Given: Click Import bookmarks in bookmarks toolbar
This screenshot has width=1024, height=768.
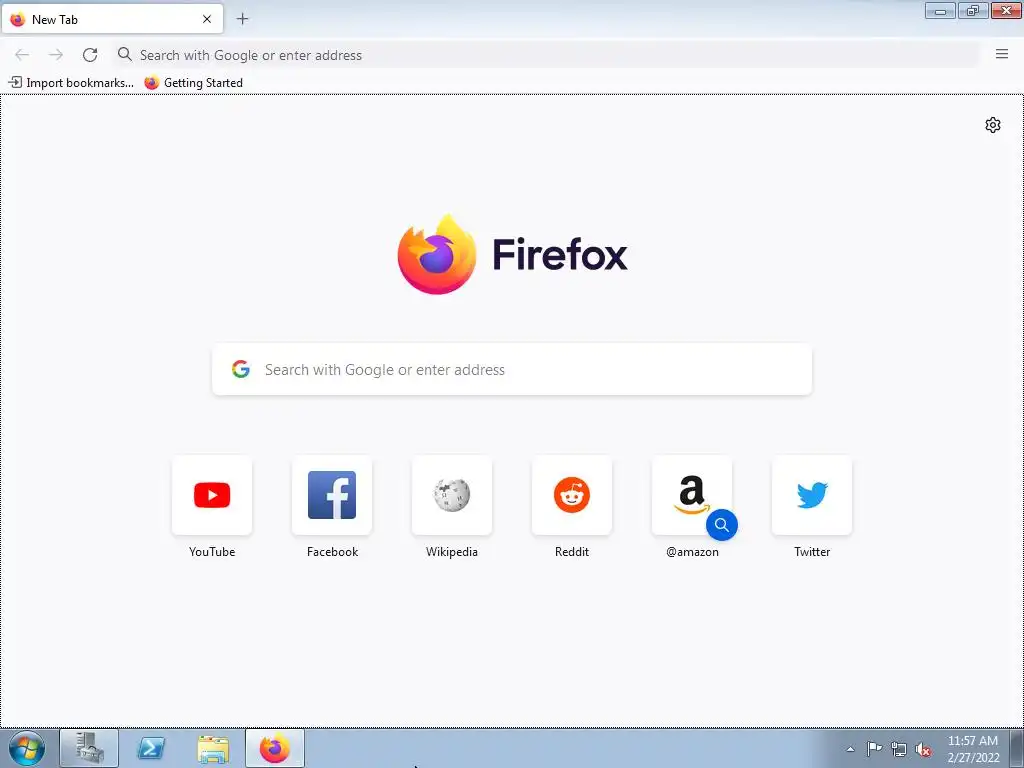Looking at the screenshot, I should click(71, 83).
